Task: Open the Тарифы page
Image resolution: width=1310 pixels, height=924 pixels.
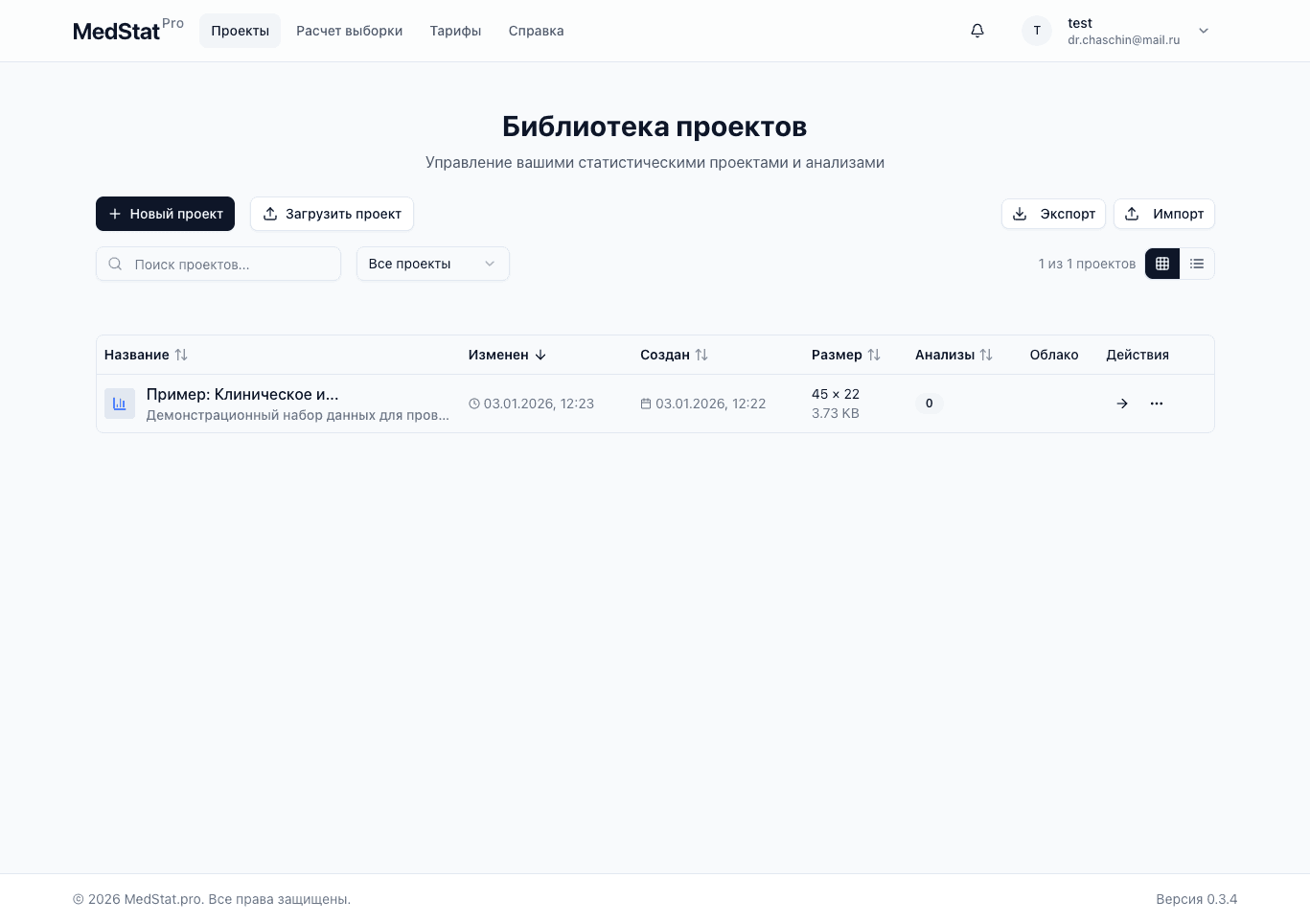Action: coord(455,31)
